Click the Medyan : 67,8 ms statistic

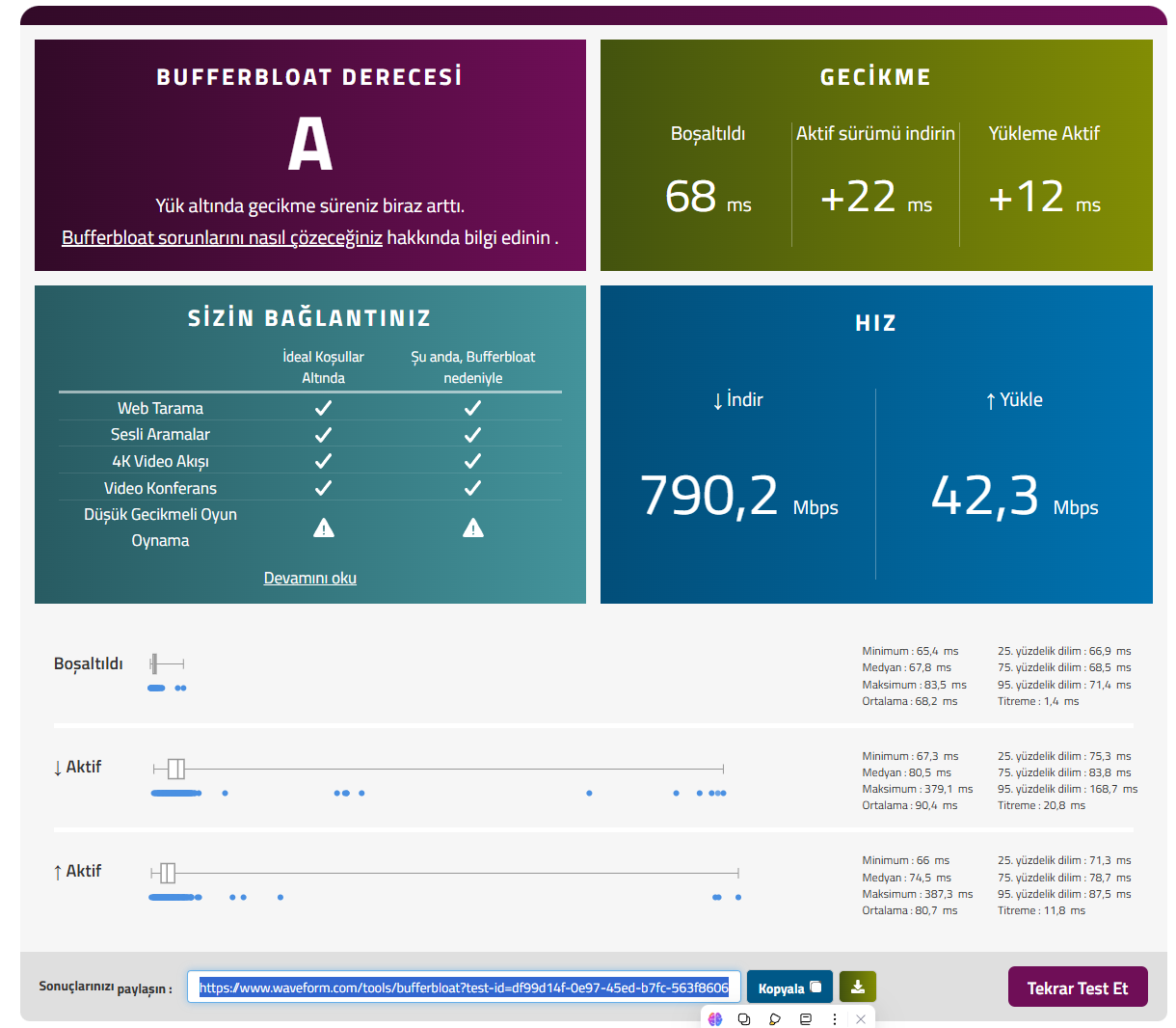click(906, 667)
